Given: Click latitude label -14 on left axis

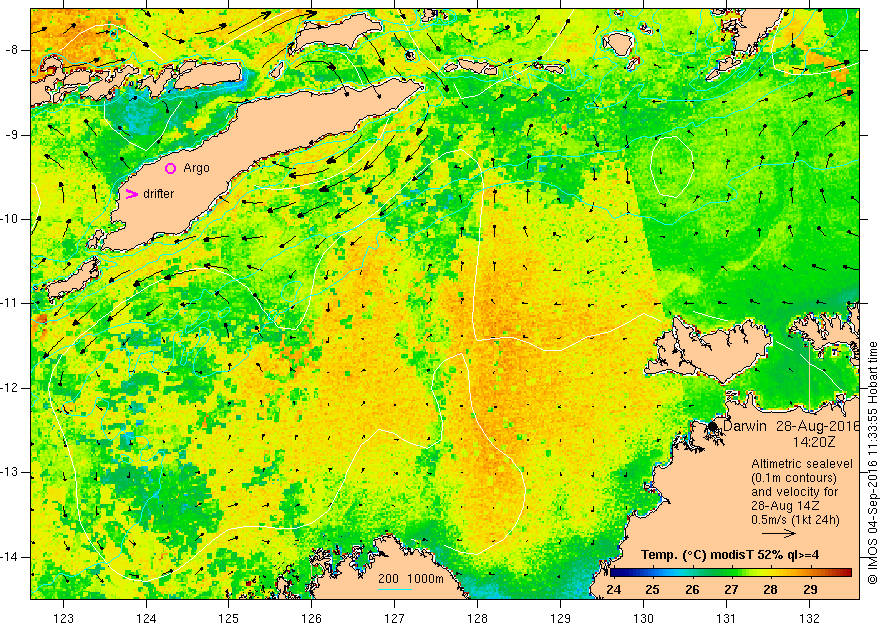Looking at the screenshot, I should (10, 557).
